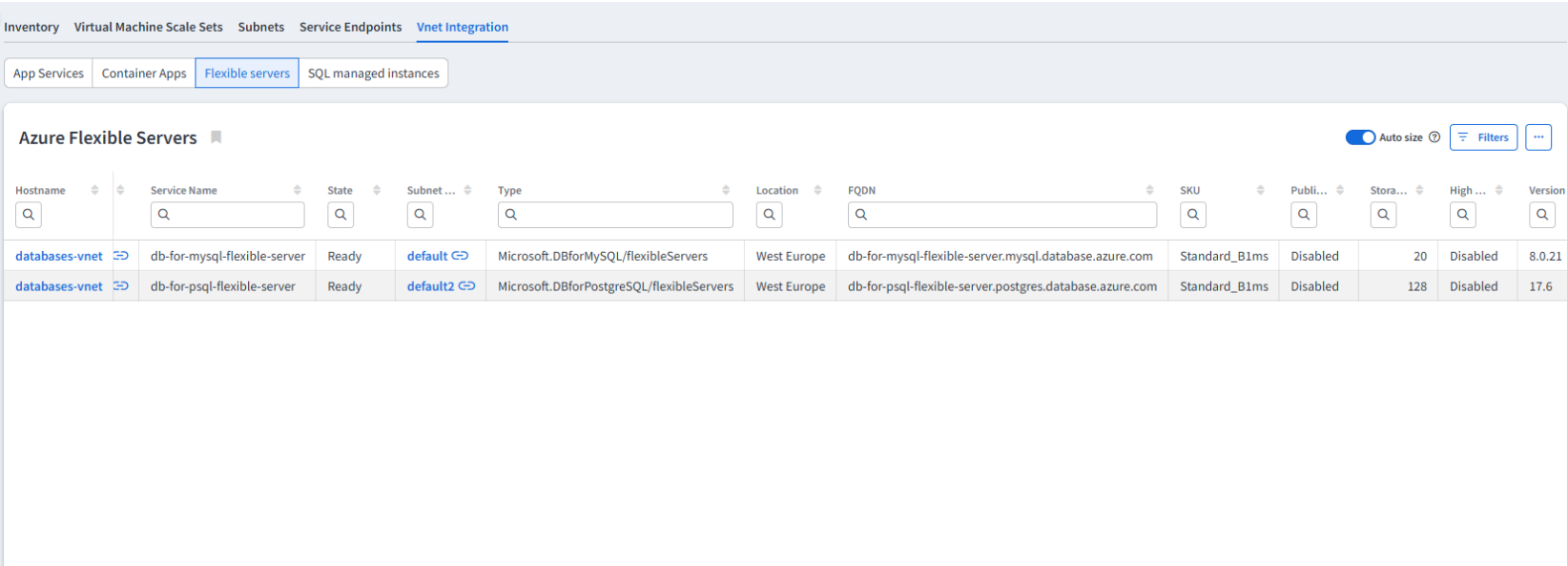
Task: Click link icon next to default2 subnet
Action: [x=466, y=286]
